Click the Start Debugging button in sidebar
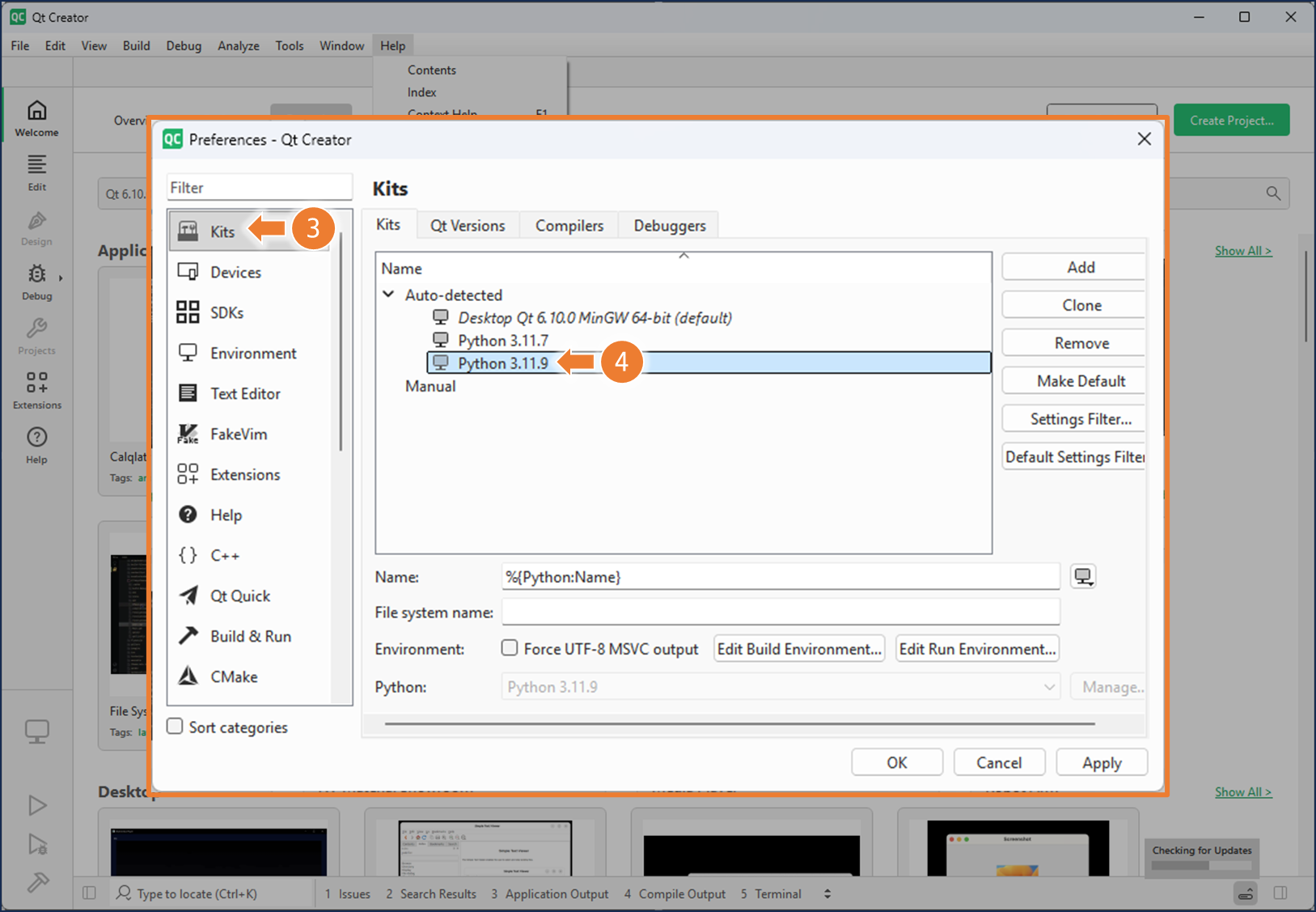The width and height of the screenshot is (1316, 912). (x=37, y=844)
